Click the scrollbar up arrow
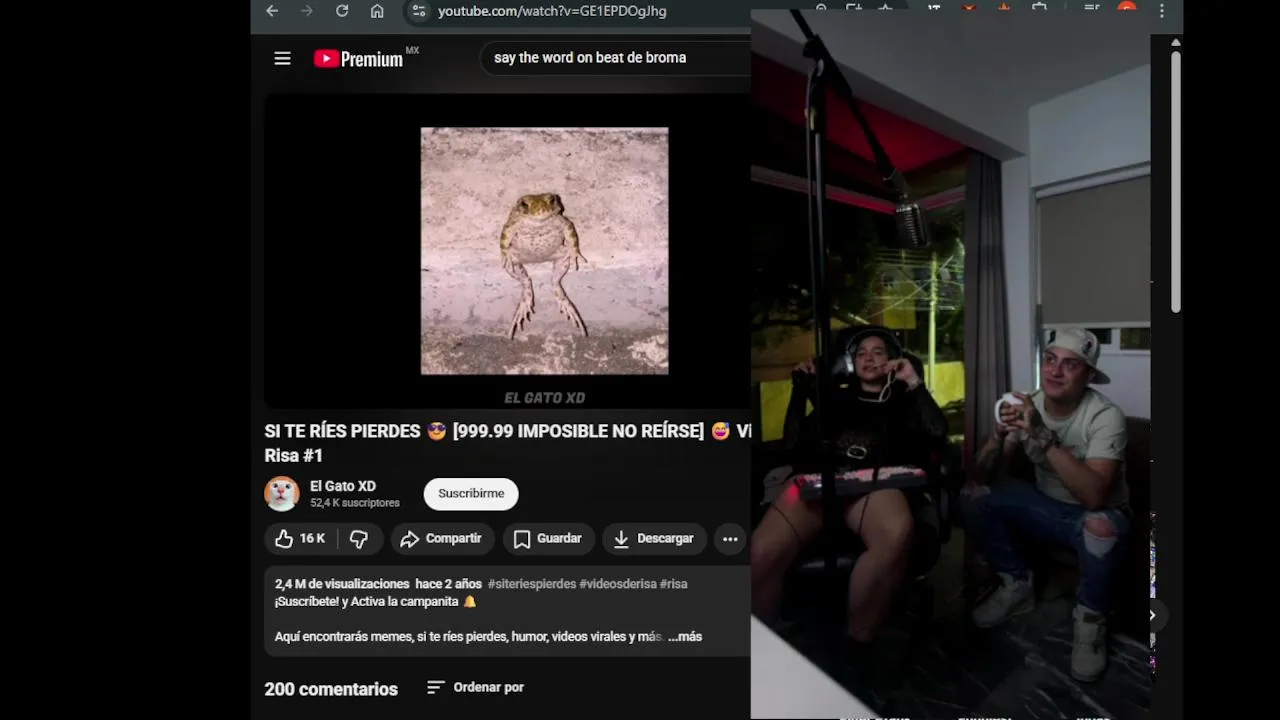The width and height of the screenshot is (1280, 720). tap(1176, 43)
